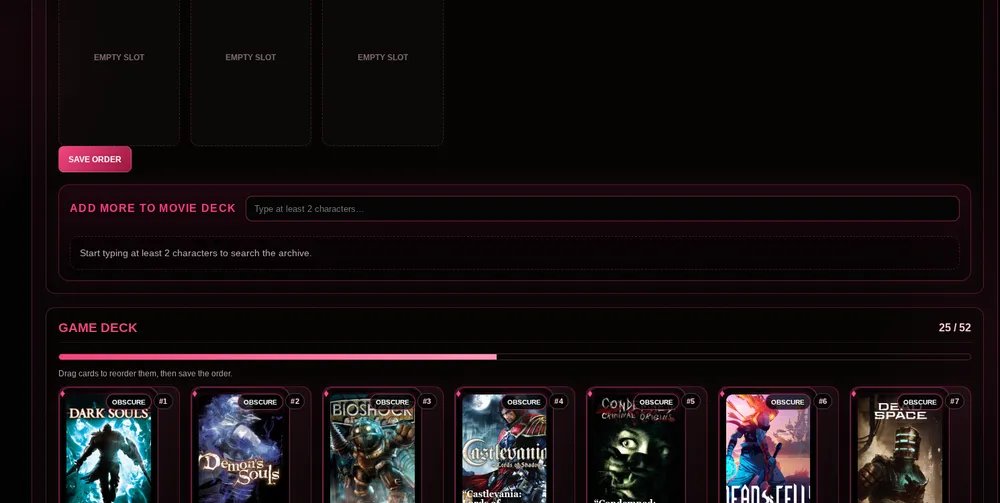
Task: Click the 'Start typing at least 2 characters' hint
Action: coord(196,253)
